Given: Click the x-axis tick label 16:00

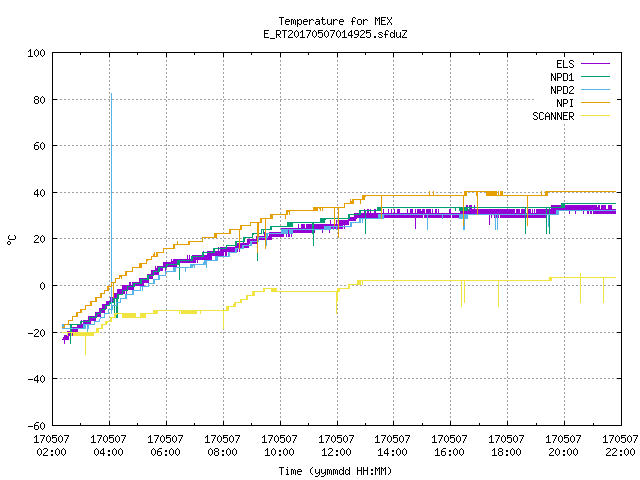Looking at the screenshot, I should [449, 452].
